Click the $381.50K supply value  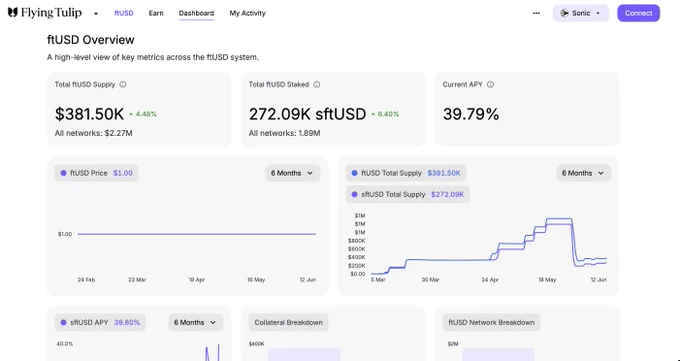point(89,114)
